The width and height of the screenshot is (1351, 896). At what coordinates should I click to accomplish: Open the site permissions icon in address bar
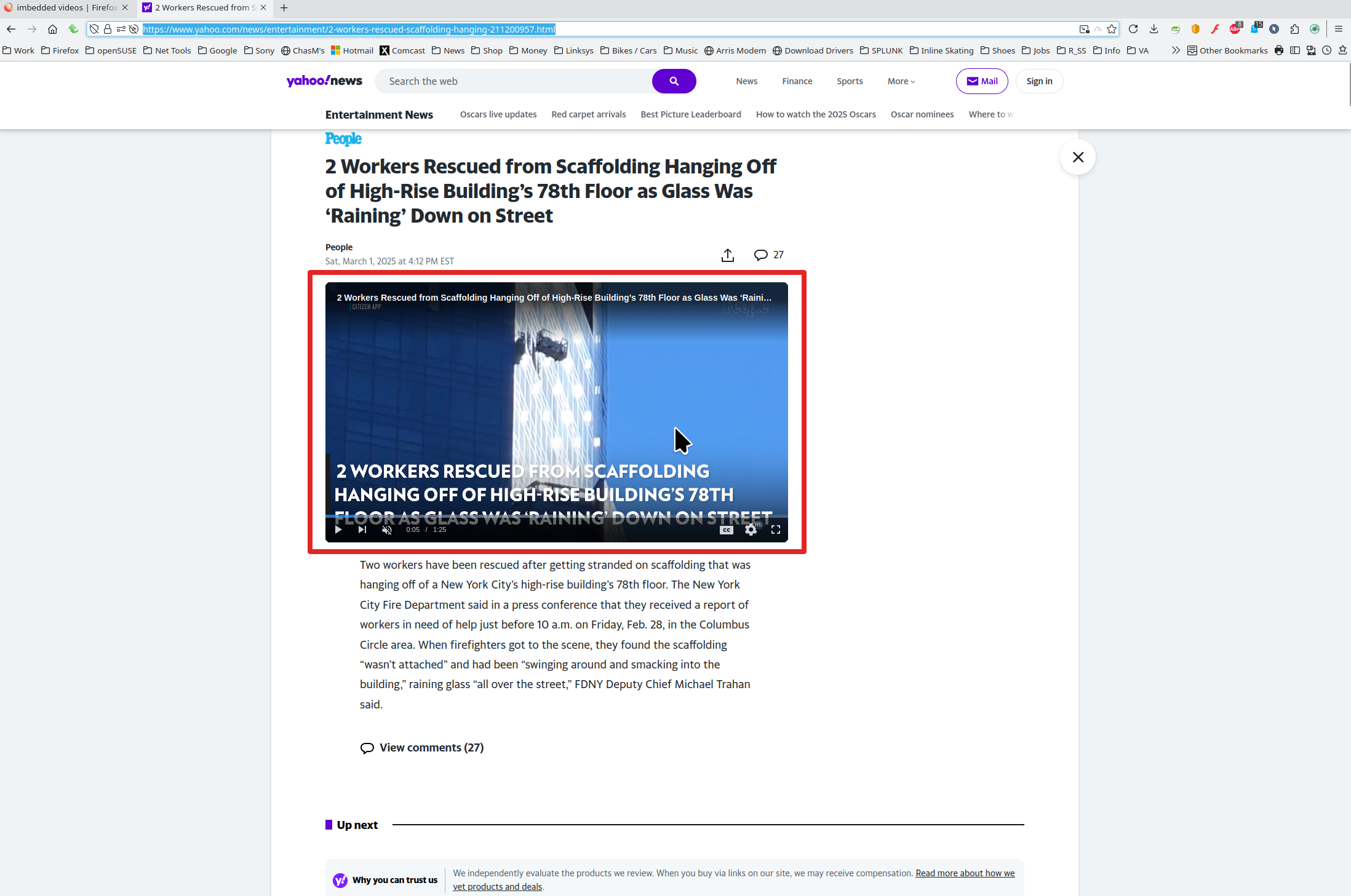[121, 29]
